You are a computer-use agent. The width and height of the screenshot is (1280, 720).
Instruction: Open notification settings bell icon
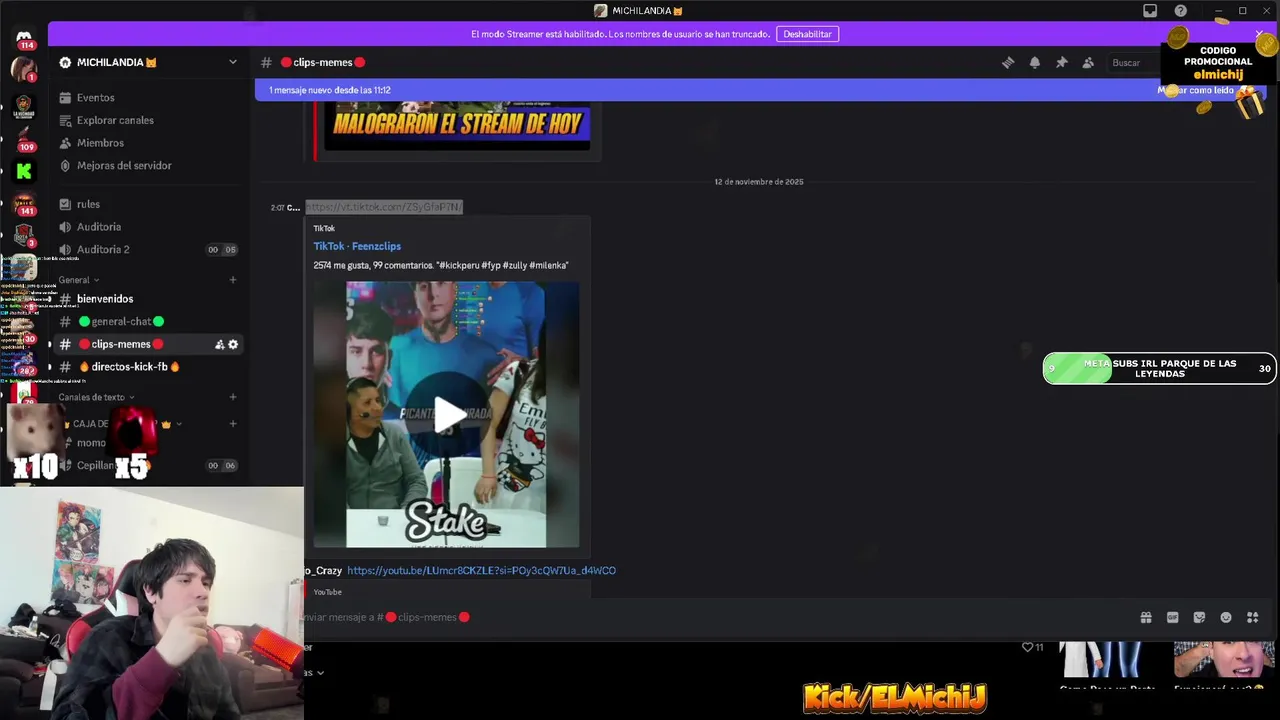[1035, 62]
